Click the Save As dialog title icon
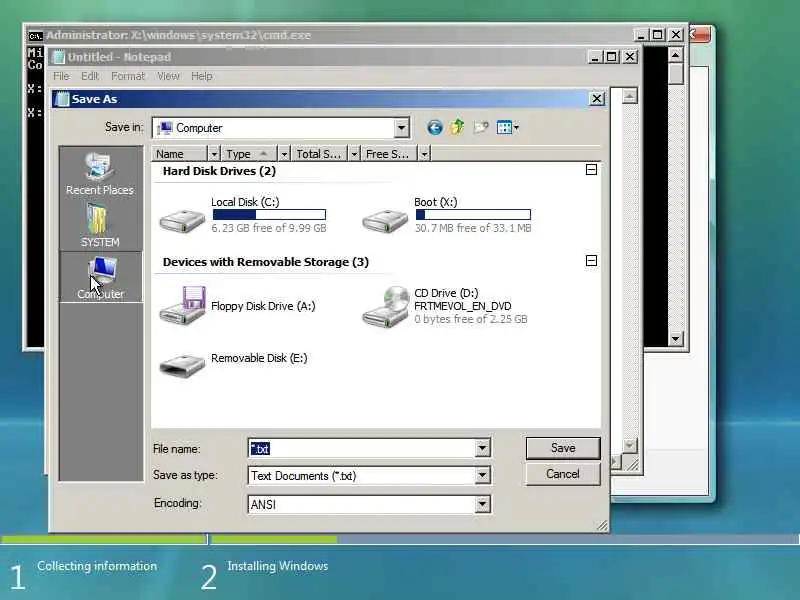The height and width of the screenshot is (600, 800). point(62,98)
